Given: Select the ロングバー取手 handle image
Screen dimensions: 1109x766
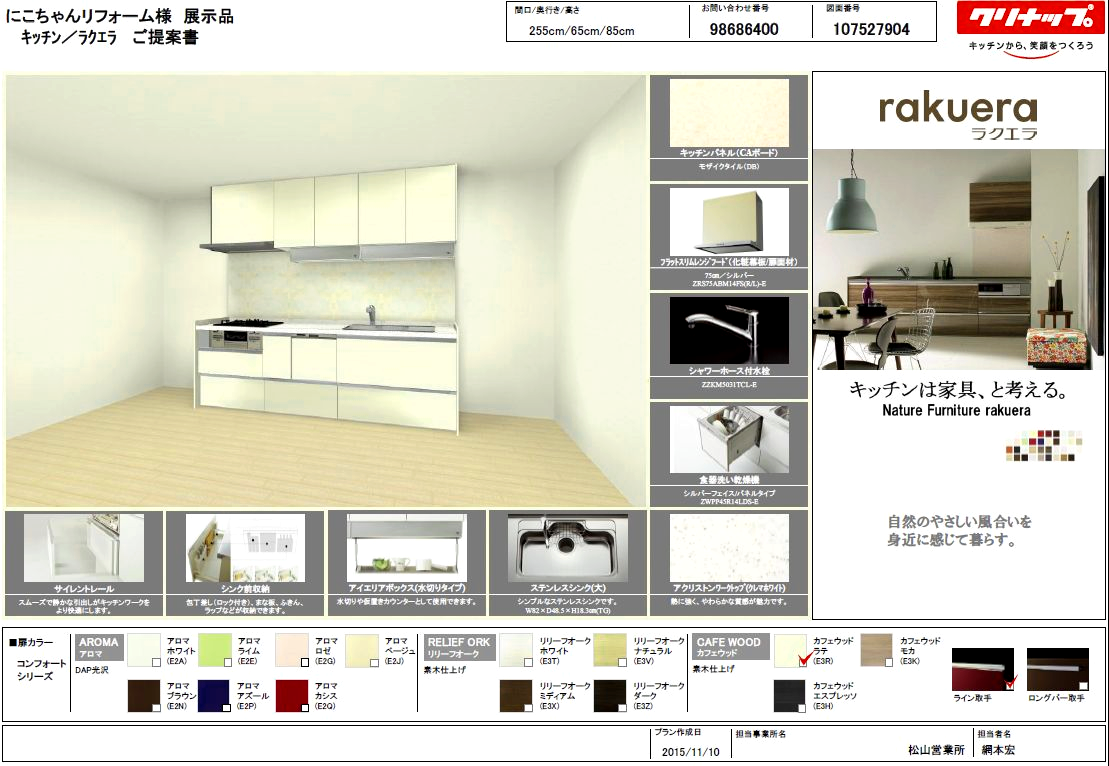Looking at the screenshot, I should [x=1057, y=669].
